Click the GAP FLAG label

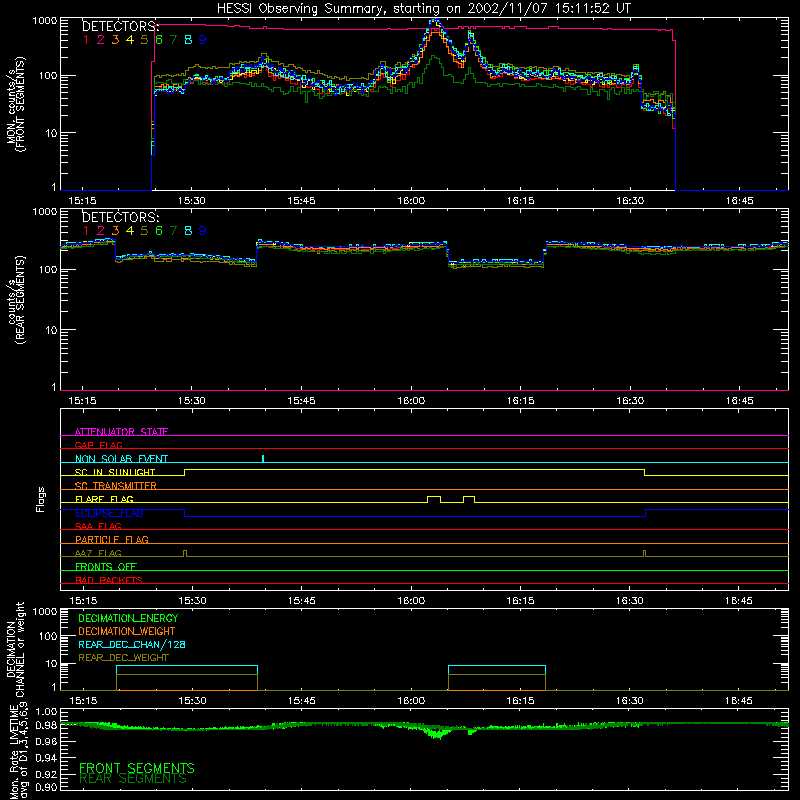pyautogui.click(x=98, y=445)
